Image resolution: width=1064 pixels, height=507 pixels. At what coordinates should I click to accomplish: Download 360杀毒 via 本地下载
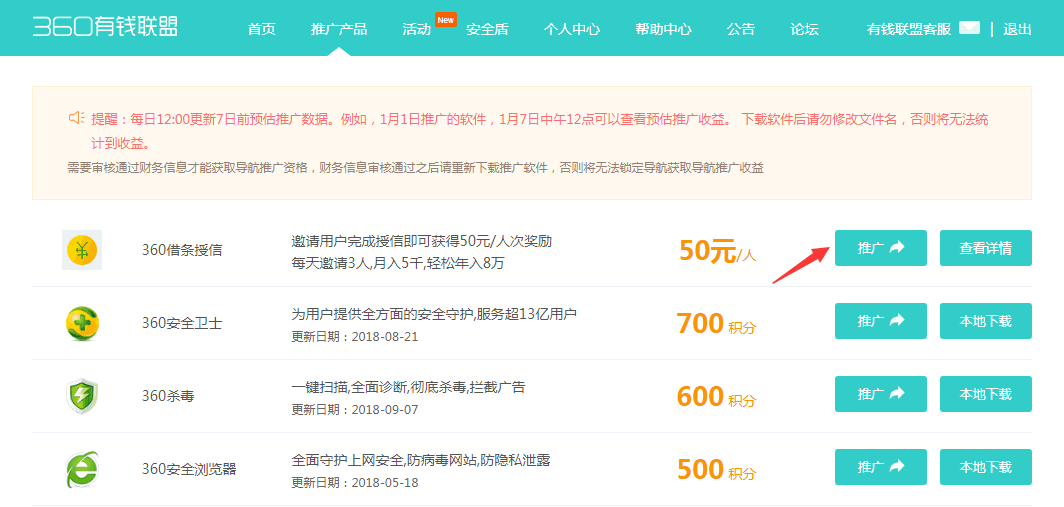click(985, 394)
